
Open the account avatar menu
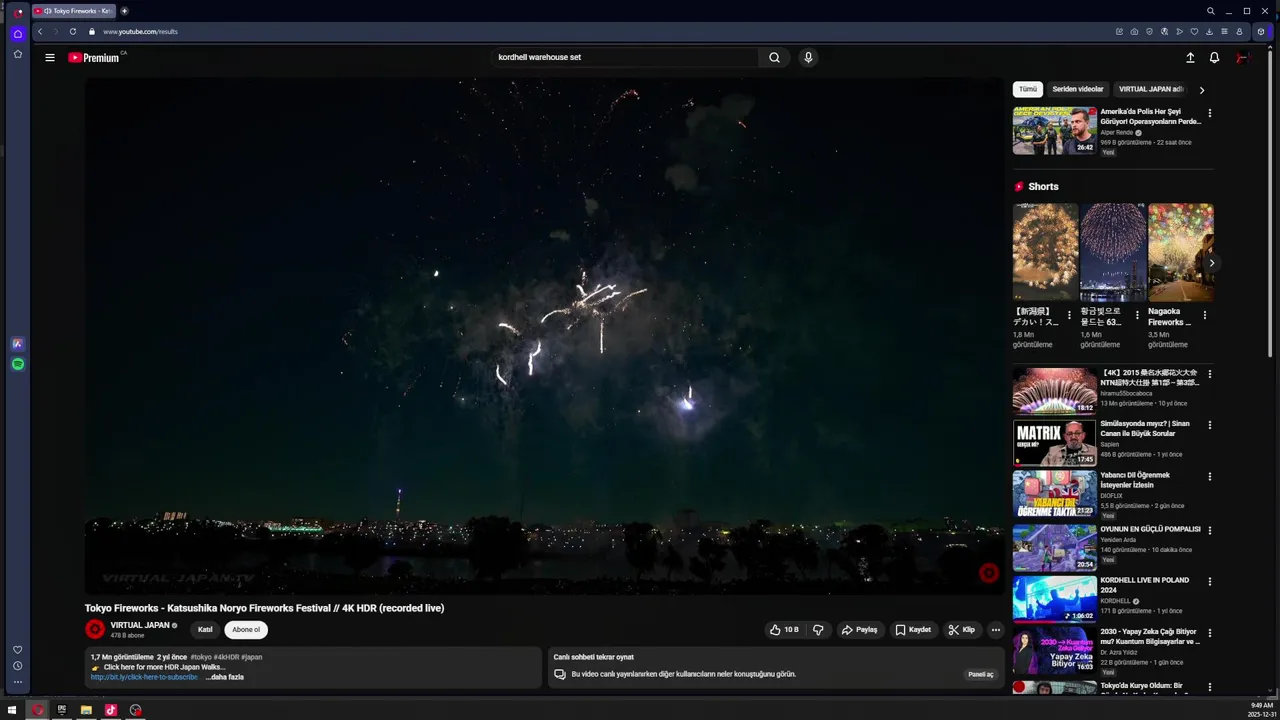[1242, 58]
